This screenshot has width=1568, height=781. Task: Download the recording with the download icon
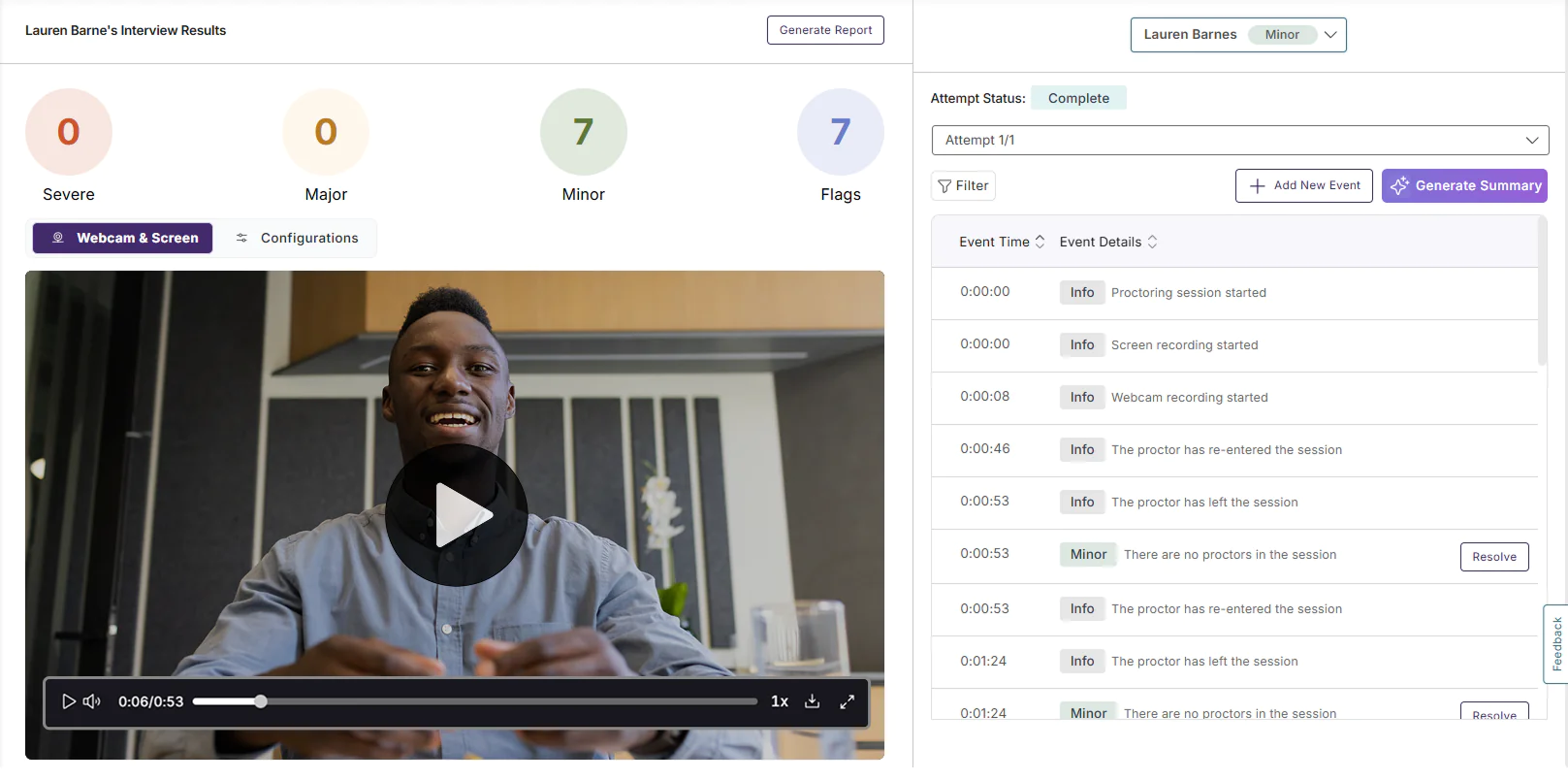click(813, 701)
